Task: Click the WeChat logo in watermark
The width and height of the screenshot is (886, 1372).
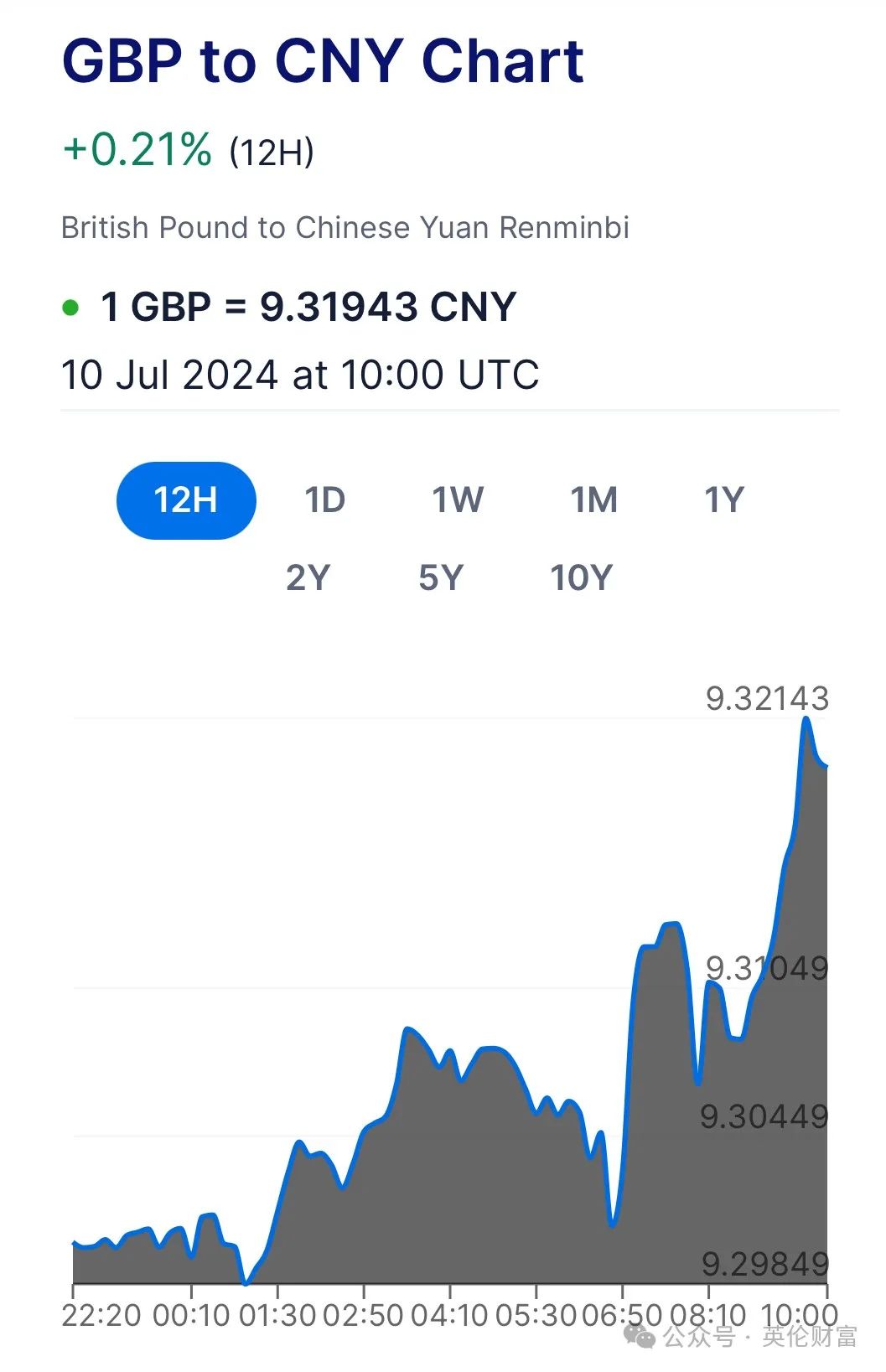Action: tap(640, 1336)
